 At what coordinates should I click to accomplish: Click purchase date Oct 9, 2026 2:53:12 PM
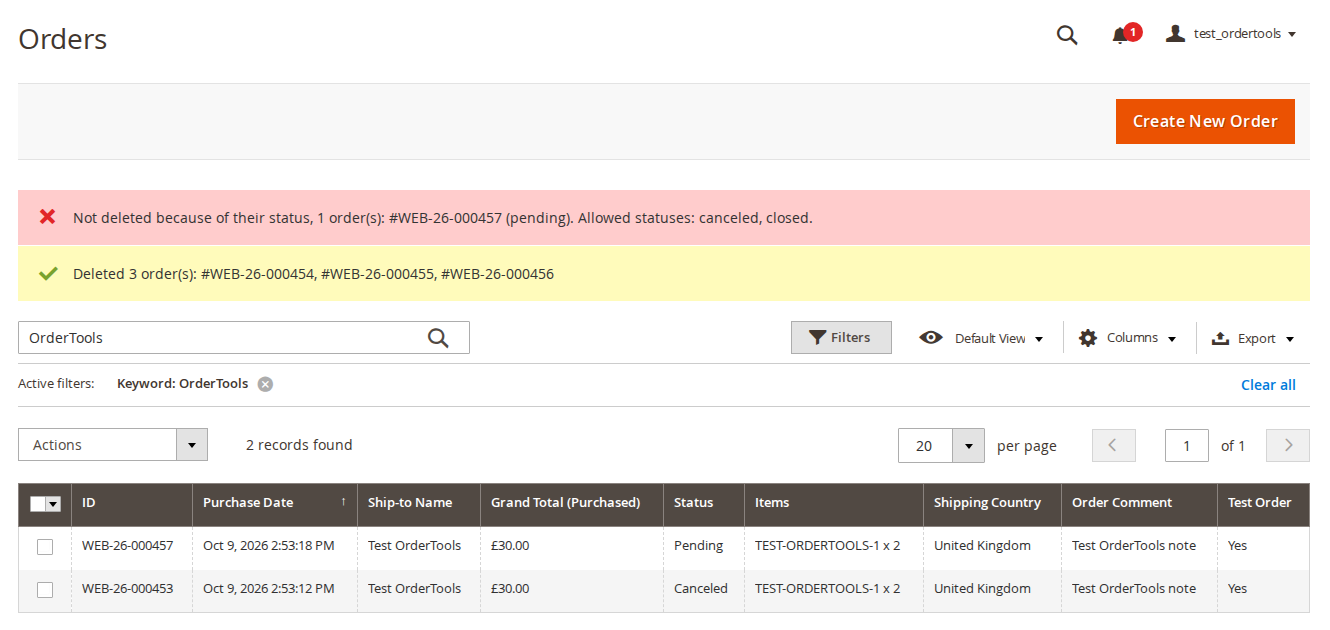pos(269,589)
